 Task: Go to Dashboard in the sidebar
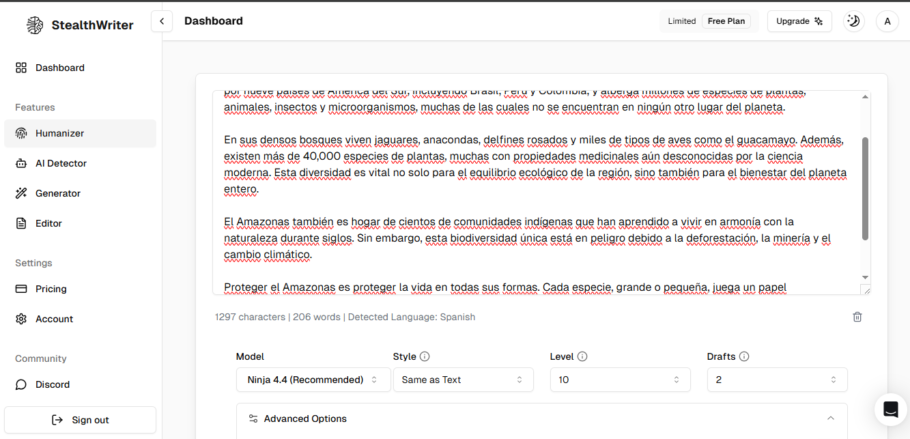click(60, 68)
